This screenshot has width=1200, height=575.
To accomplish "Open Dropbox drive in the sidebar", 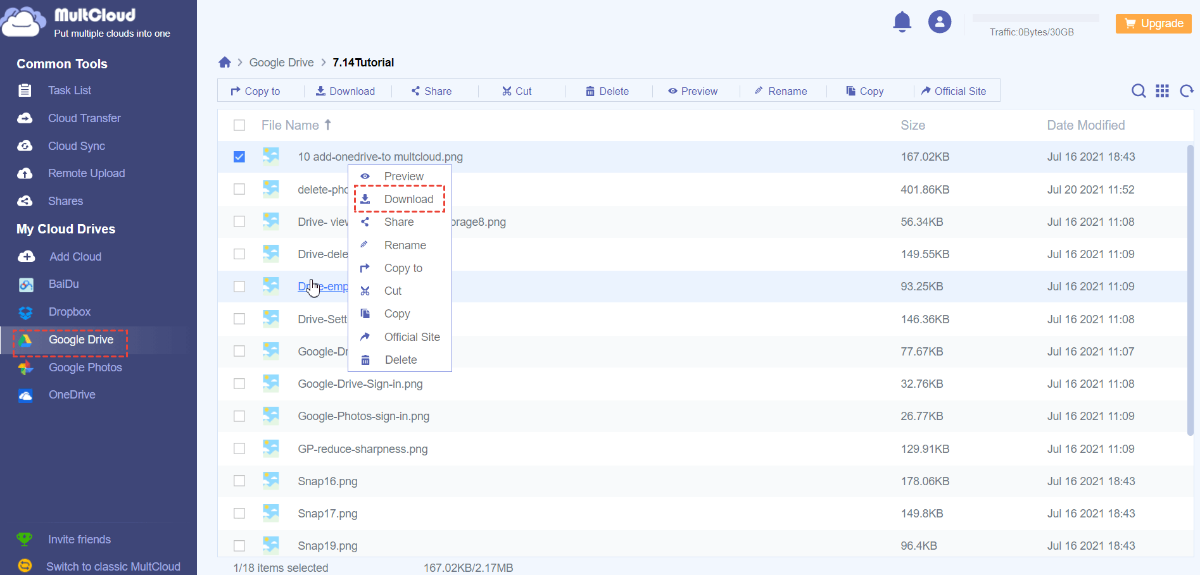I will 69,312.
